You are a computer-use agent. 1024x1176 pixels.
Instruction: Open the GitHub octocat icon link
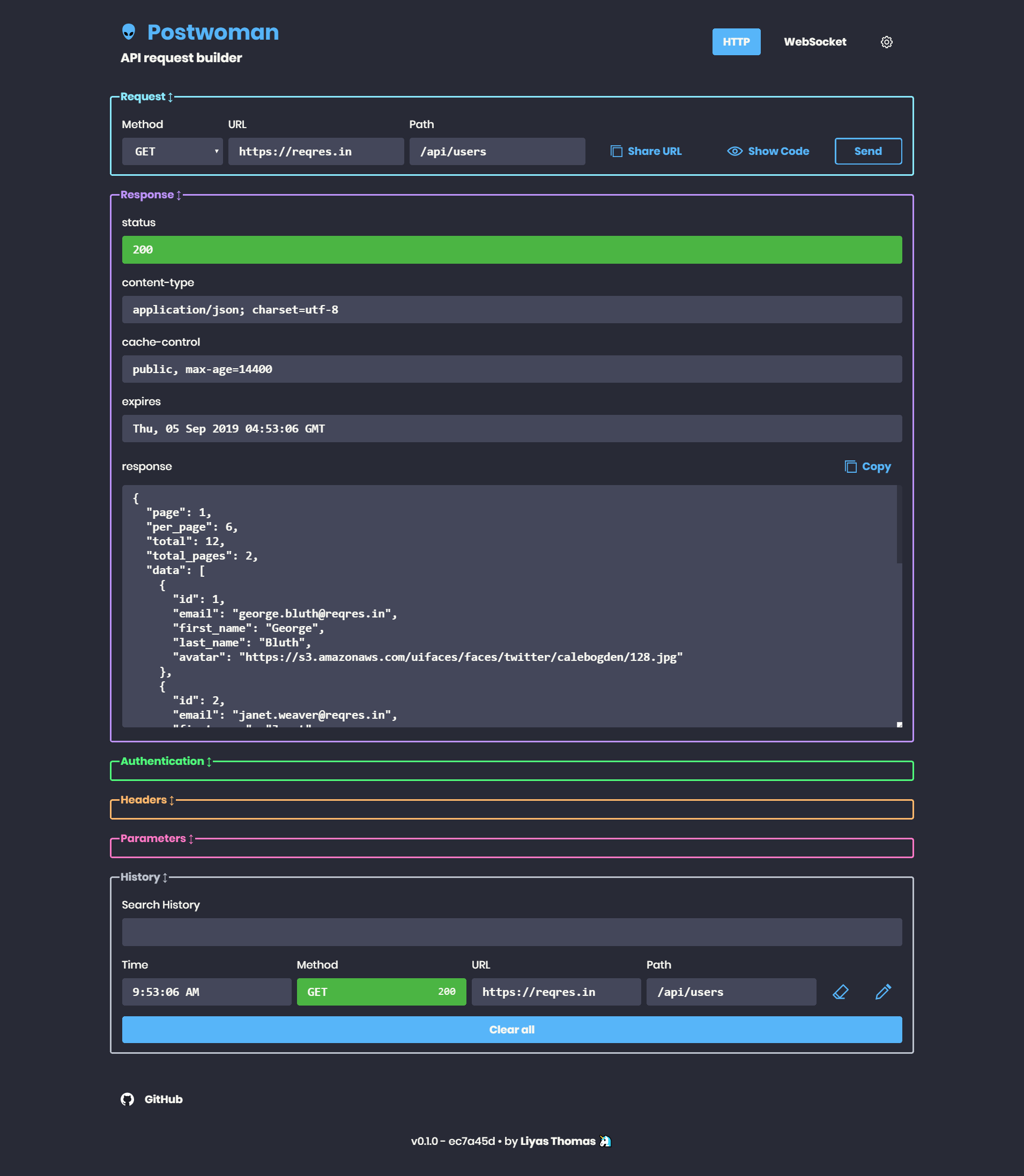pos(128,1099)
